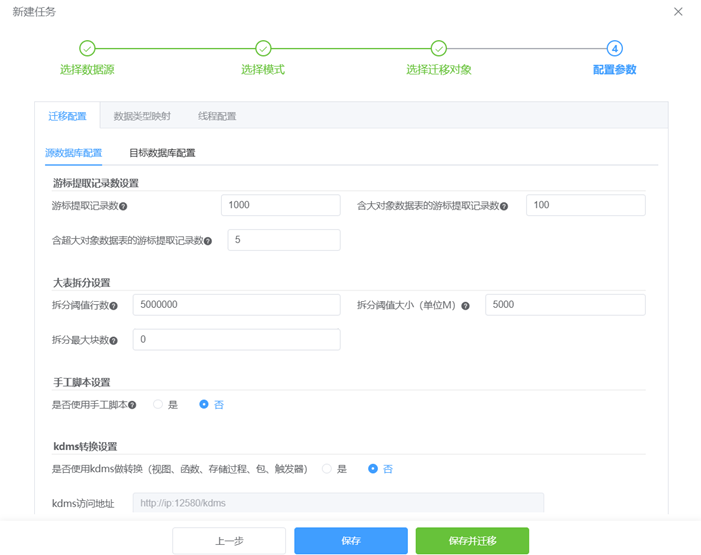Click help icon next to 拆分最大块数

pyautogui.click(x=114, y=341)
